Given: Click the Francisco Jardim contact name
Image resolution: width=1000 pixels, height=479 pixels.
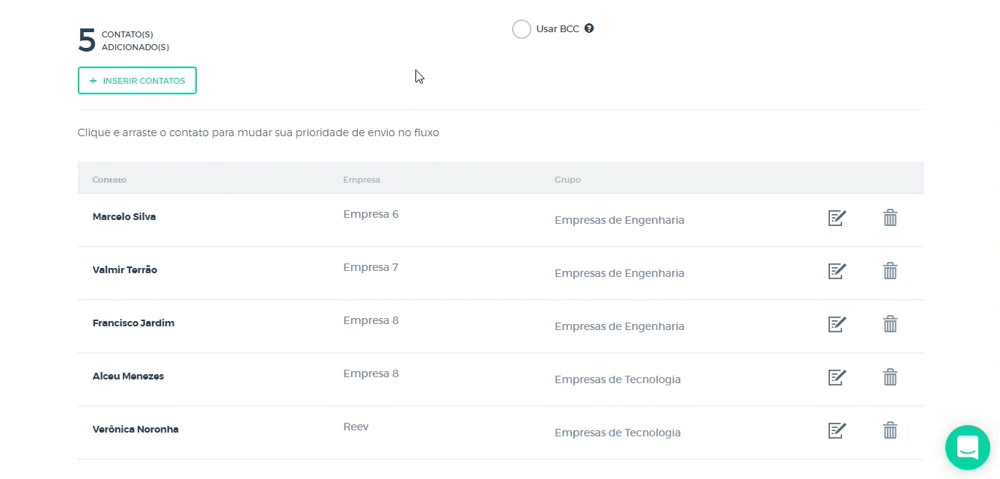Looking at the screenshot, I should pos(133,323).
